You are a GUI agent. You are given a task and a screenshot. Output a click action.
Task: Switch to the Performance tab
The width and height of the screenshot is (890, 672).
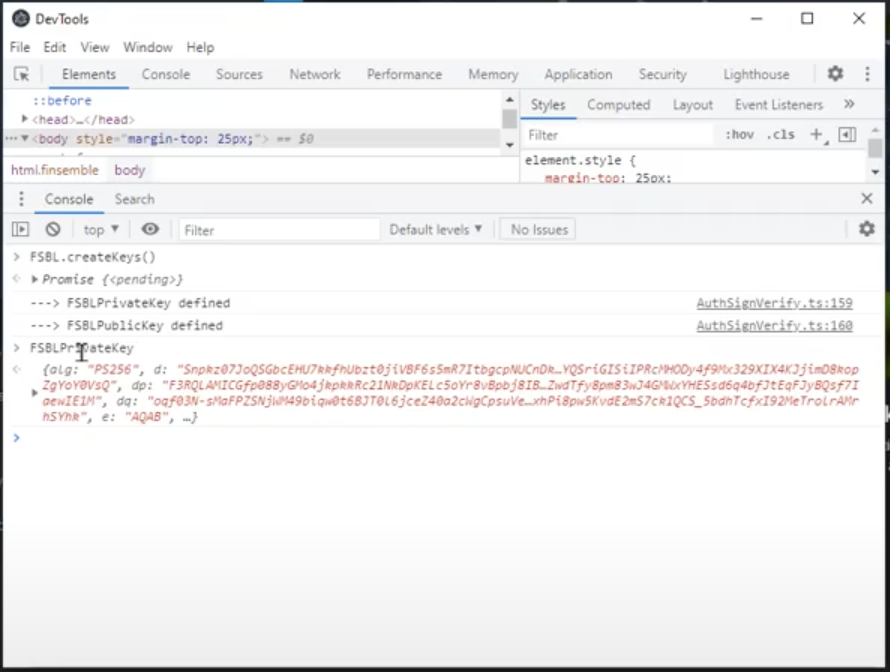click(x=404, y=74)
